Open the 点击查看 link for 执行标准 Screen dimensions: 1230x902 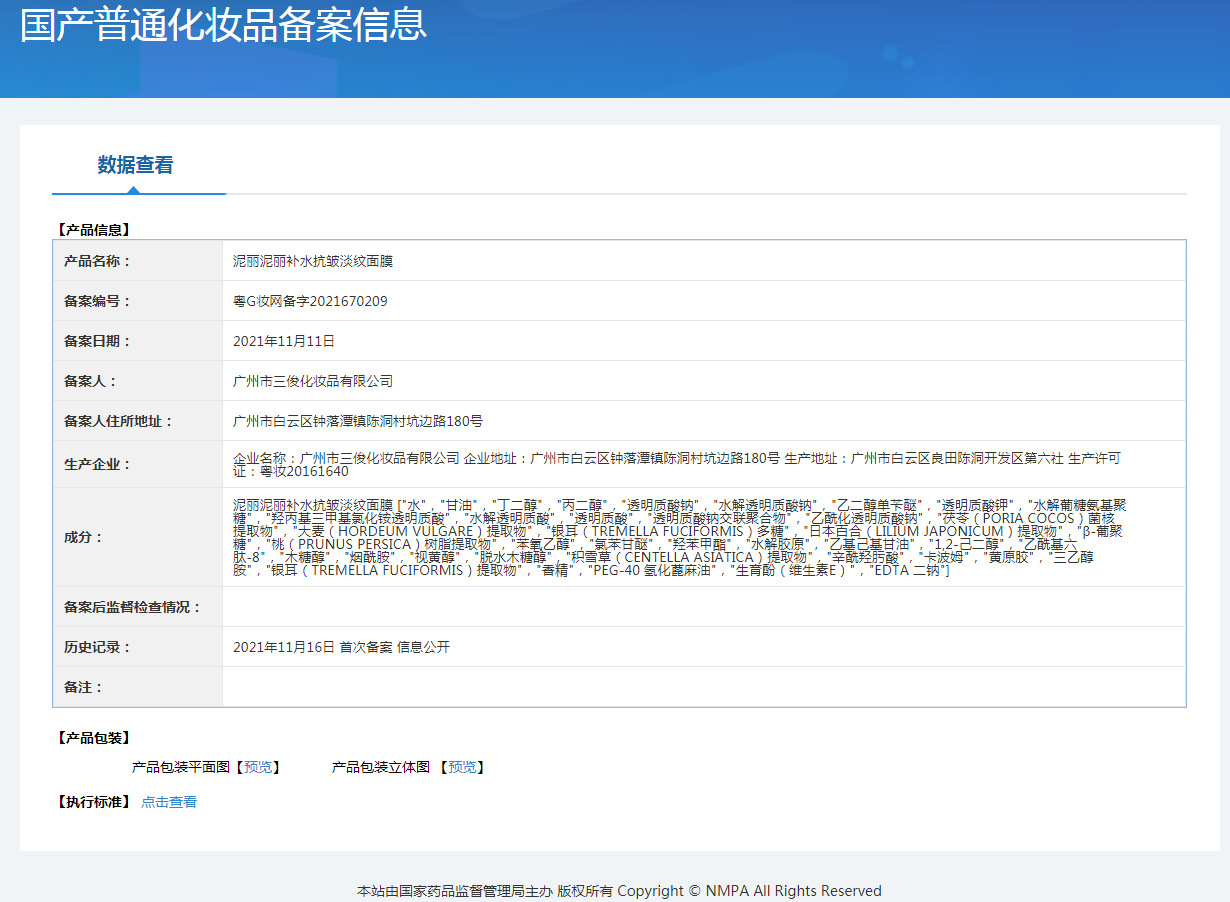click(169, 802)
